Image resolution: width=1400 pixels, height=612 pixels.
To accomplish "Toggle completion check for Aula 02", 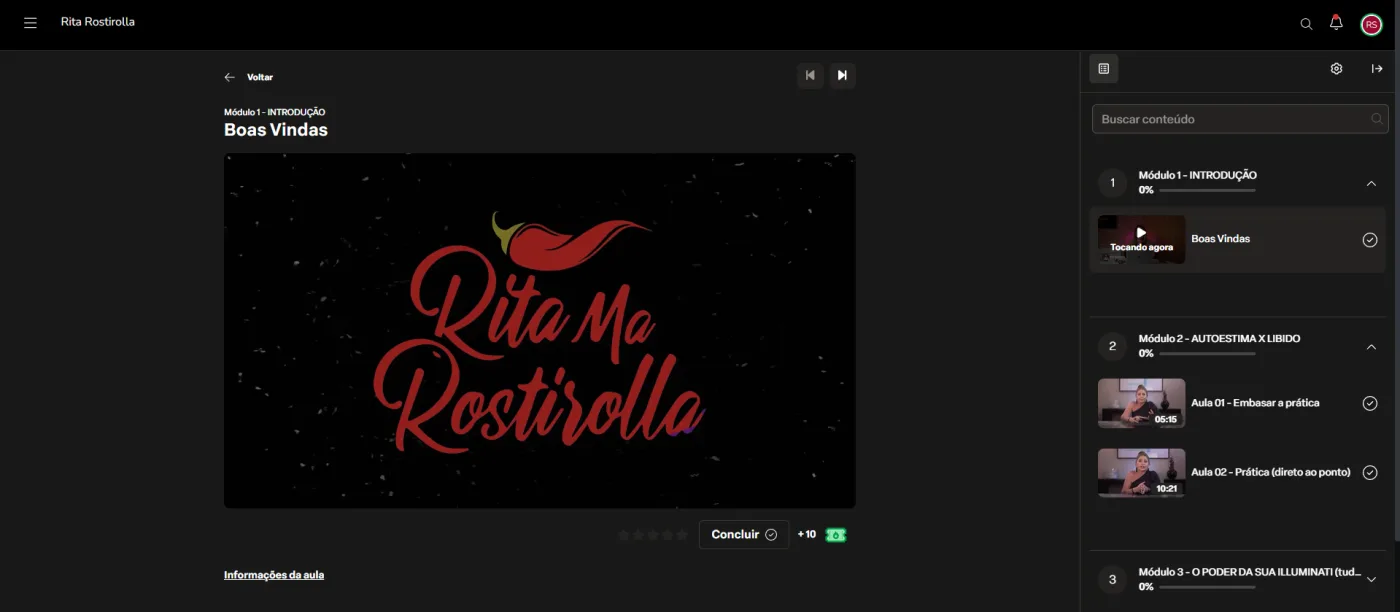I will coord(1370,473).
